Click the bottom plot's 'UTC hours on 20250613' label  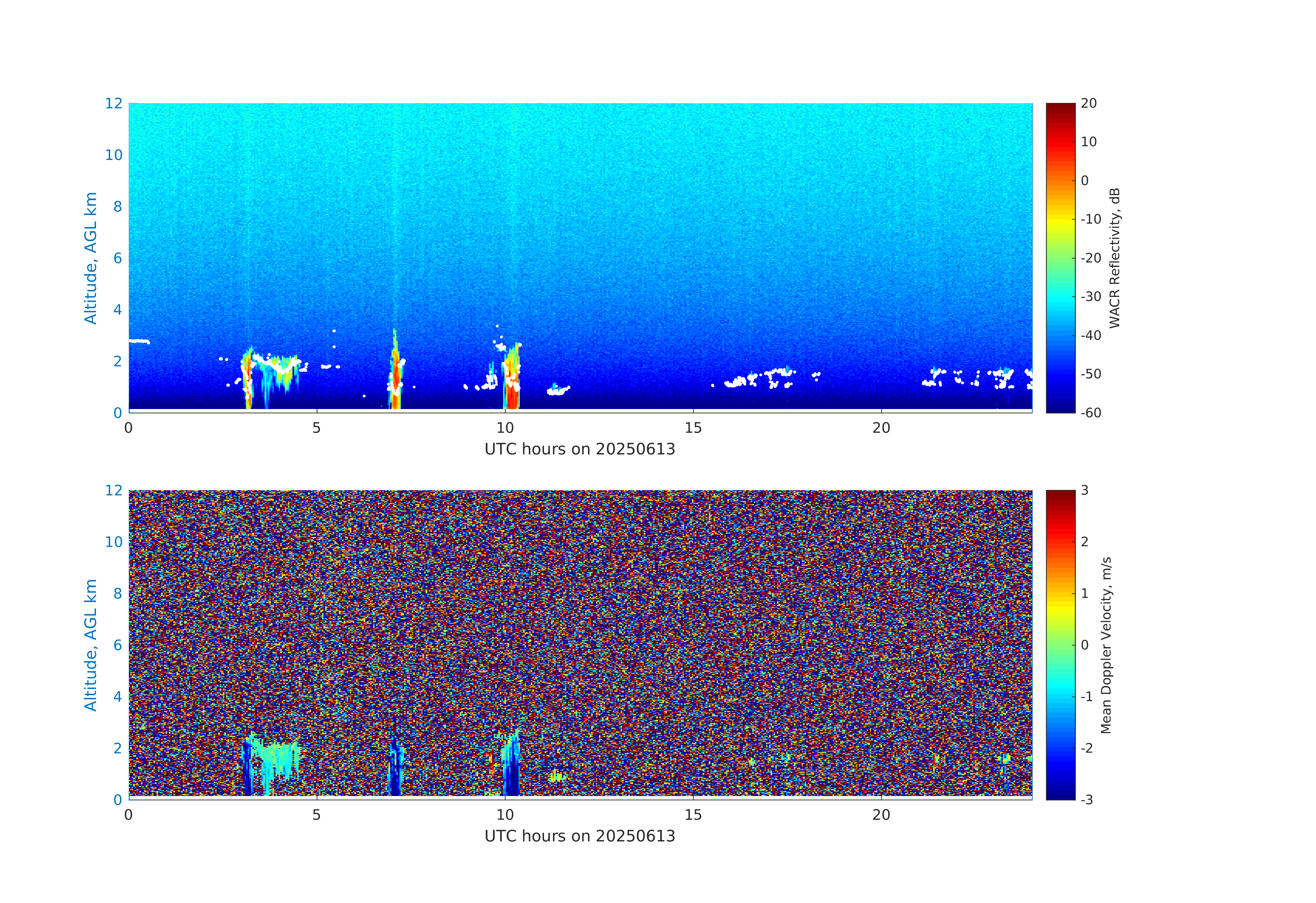pyautogui.click(x=580, y=836)
